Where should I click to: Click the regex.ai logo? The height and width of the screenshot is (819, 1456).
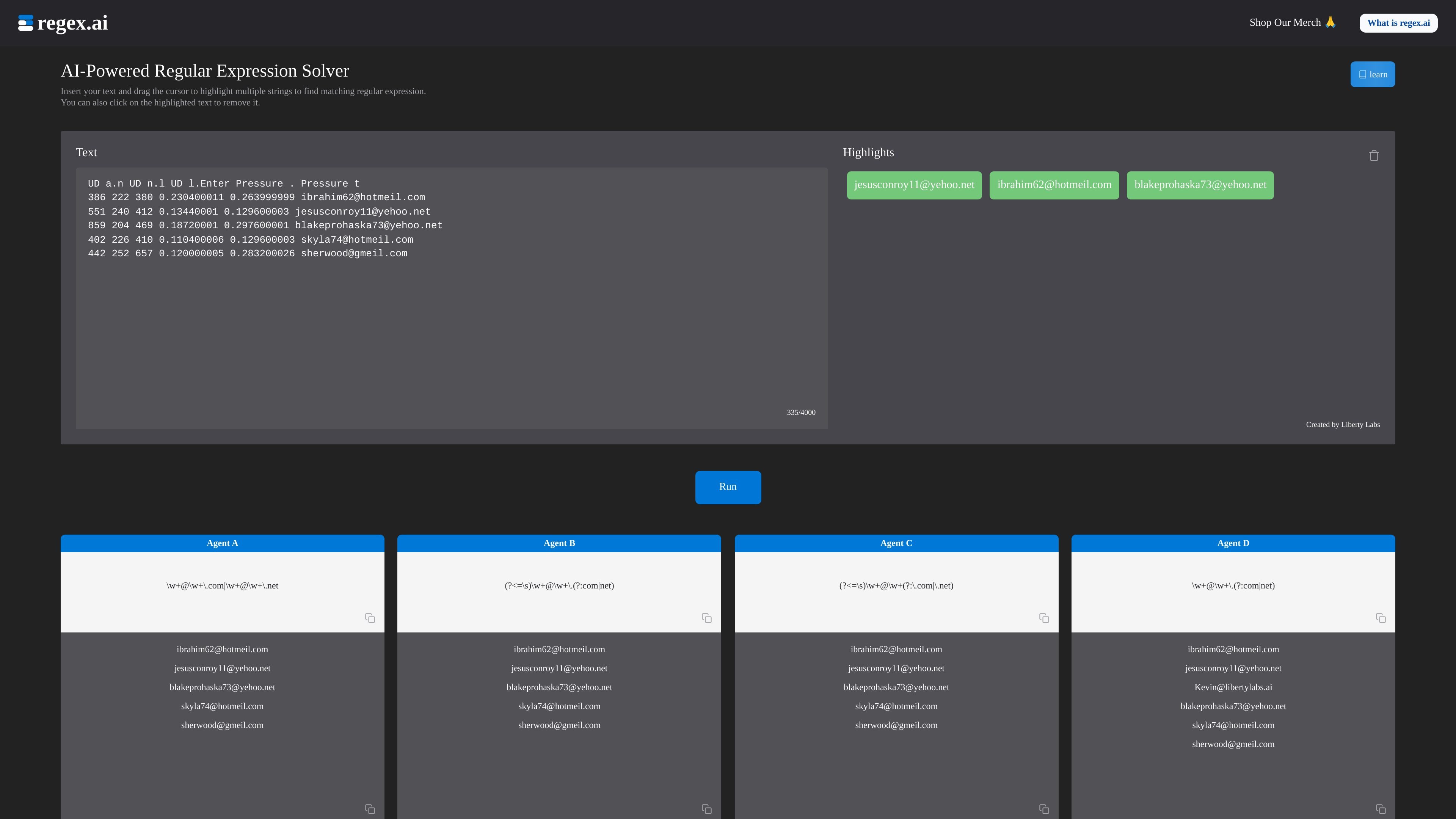point(63,23)
